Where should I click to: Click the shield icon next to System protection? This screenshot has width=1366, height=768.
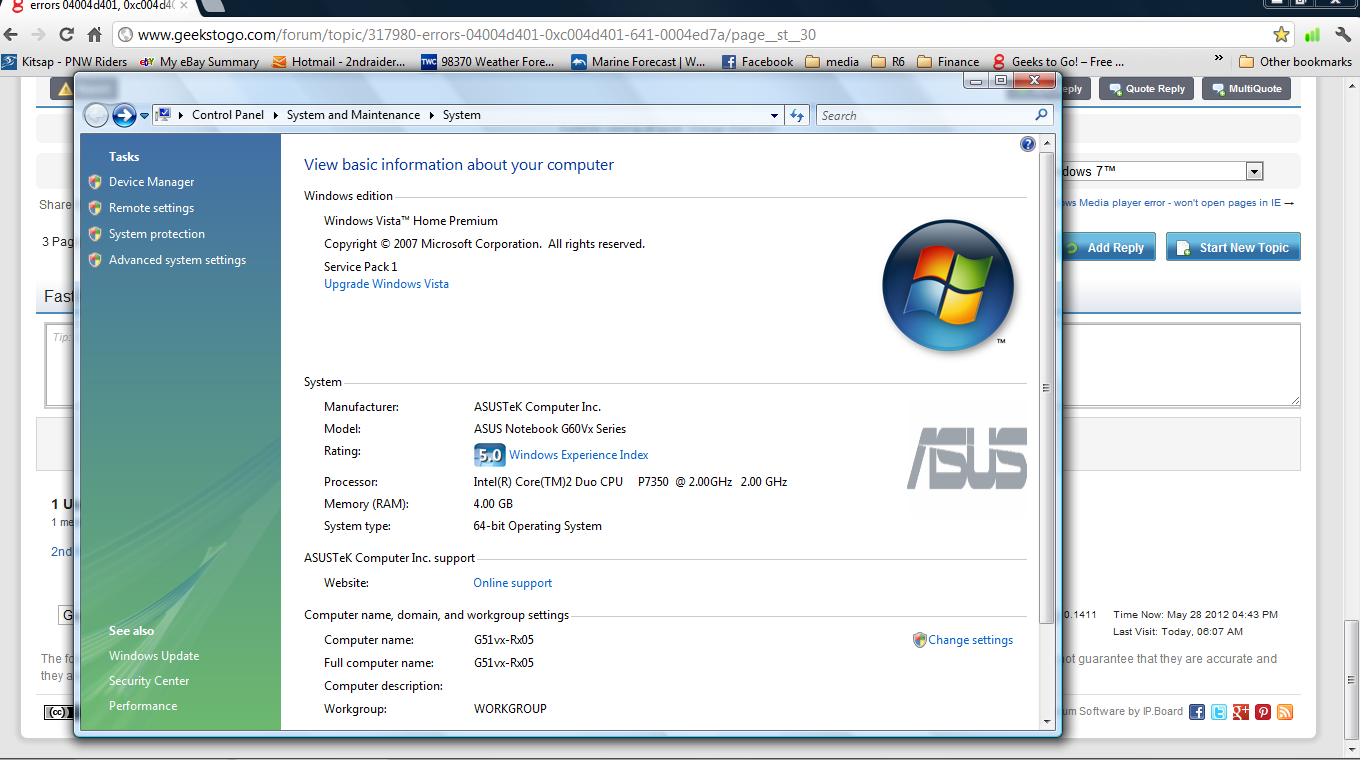click(95, 234)
